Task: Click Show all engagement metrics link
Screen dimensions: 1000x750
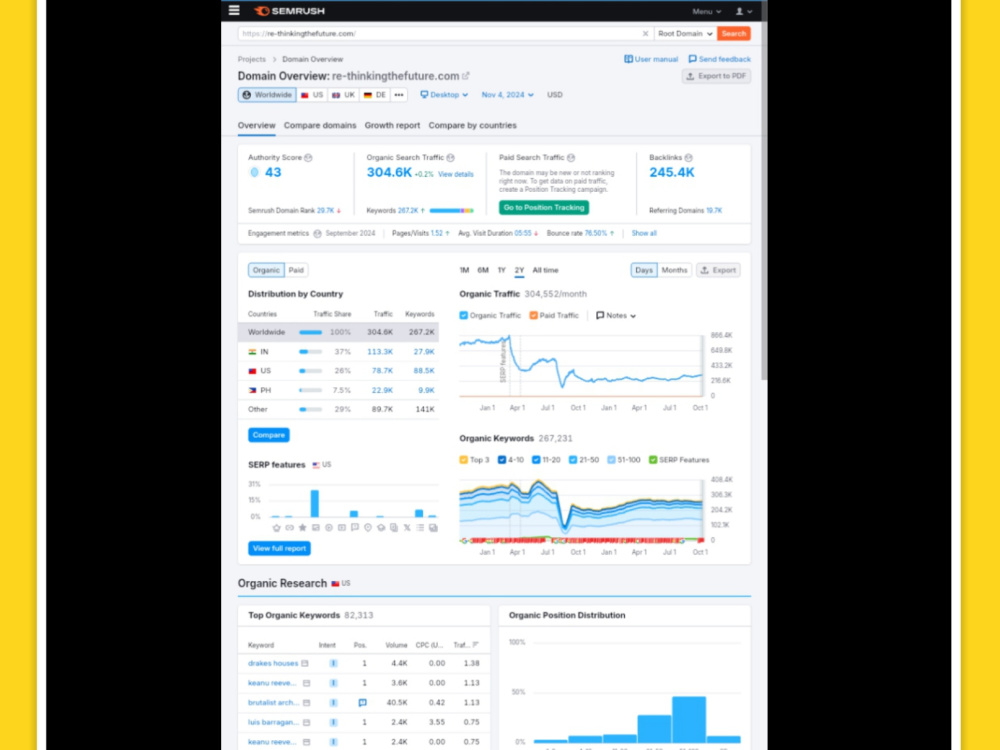Action: (x=643, y=233)
